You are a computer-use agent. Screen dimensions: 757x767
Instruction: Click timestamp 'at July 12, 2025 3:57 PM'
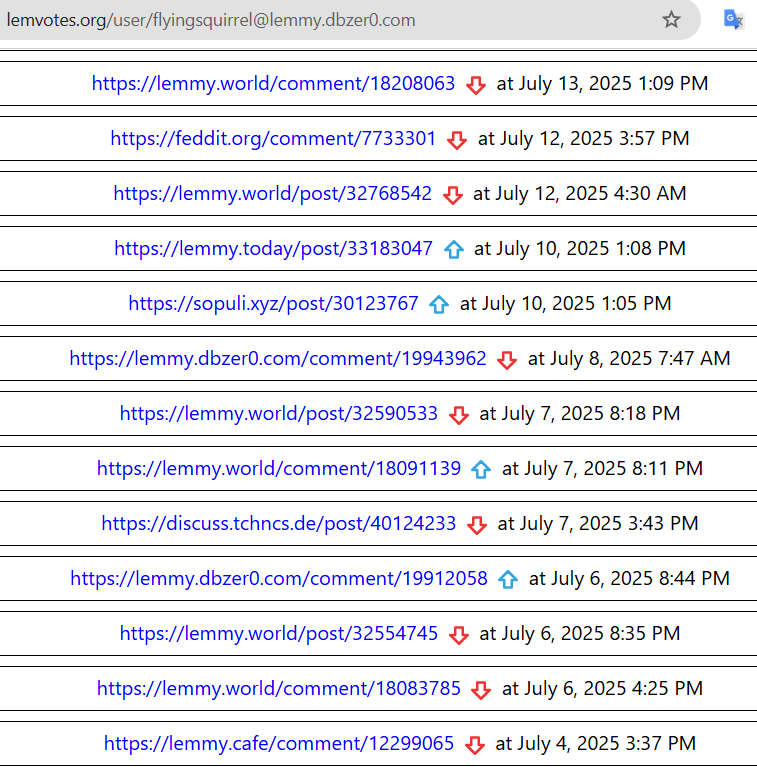[x=583, y=138]
